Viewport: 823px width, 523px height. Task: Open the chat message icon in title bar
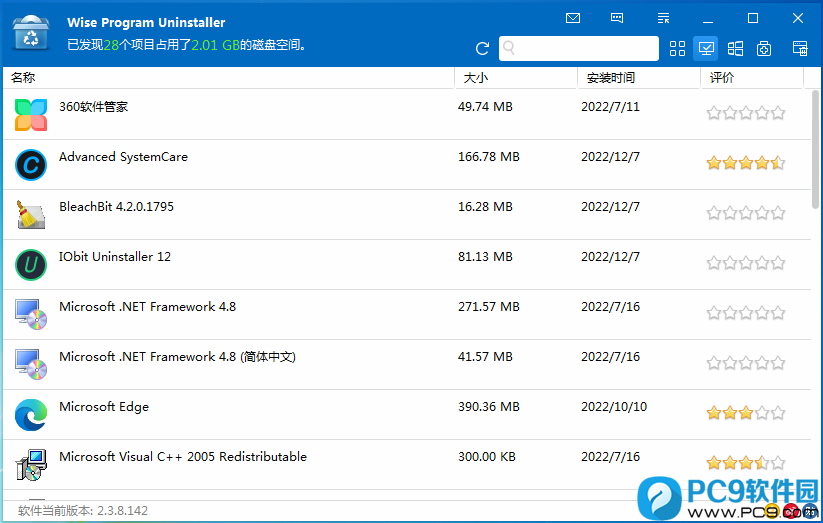(617, 18)
